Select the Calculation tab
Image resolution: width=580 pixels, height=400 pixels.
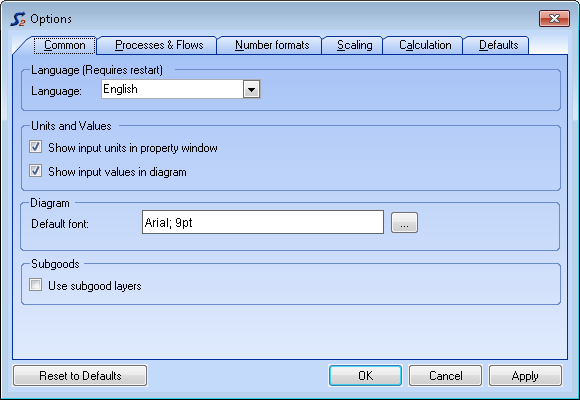425,45
